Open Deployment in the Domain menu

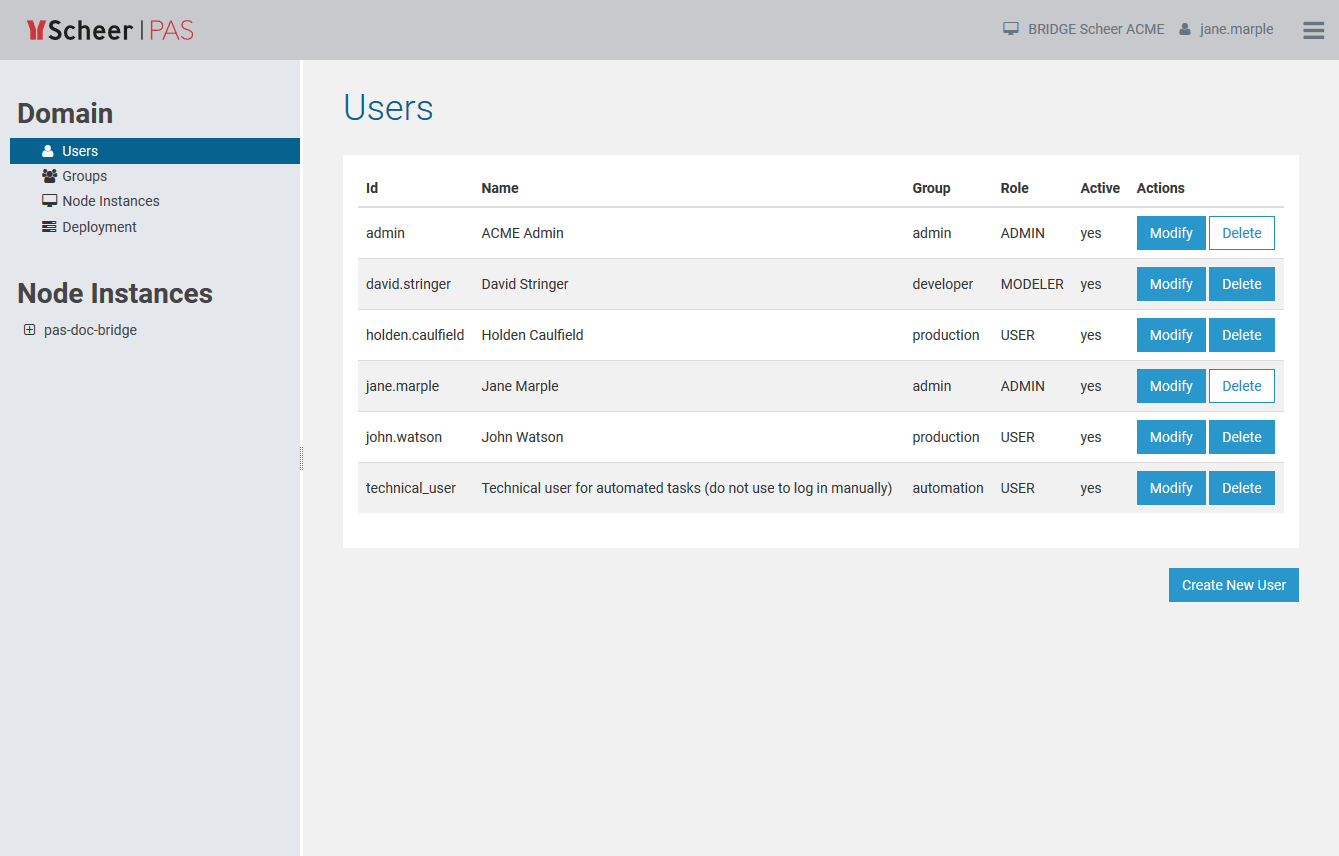pos(99,227)
